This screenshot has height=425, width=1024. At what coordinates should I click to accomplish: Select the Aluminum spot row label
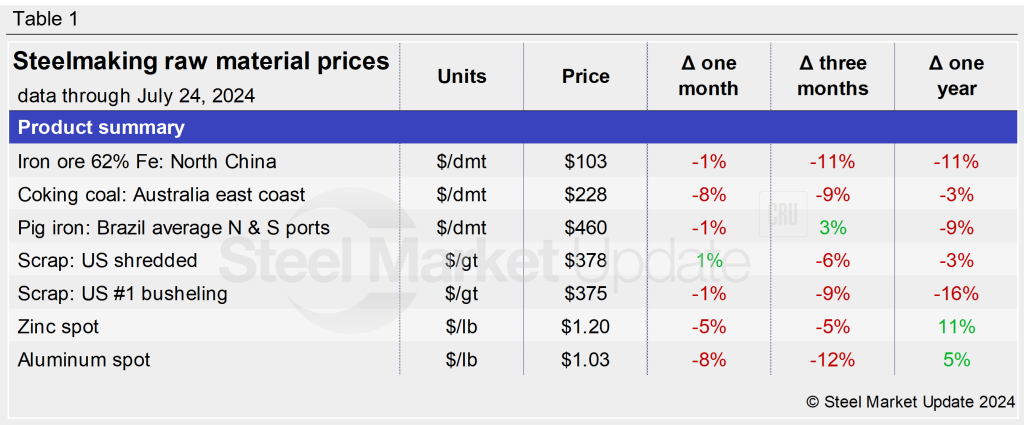[84, 359]
